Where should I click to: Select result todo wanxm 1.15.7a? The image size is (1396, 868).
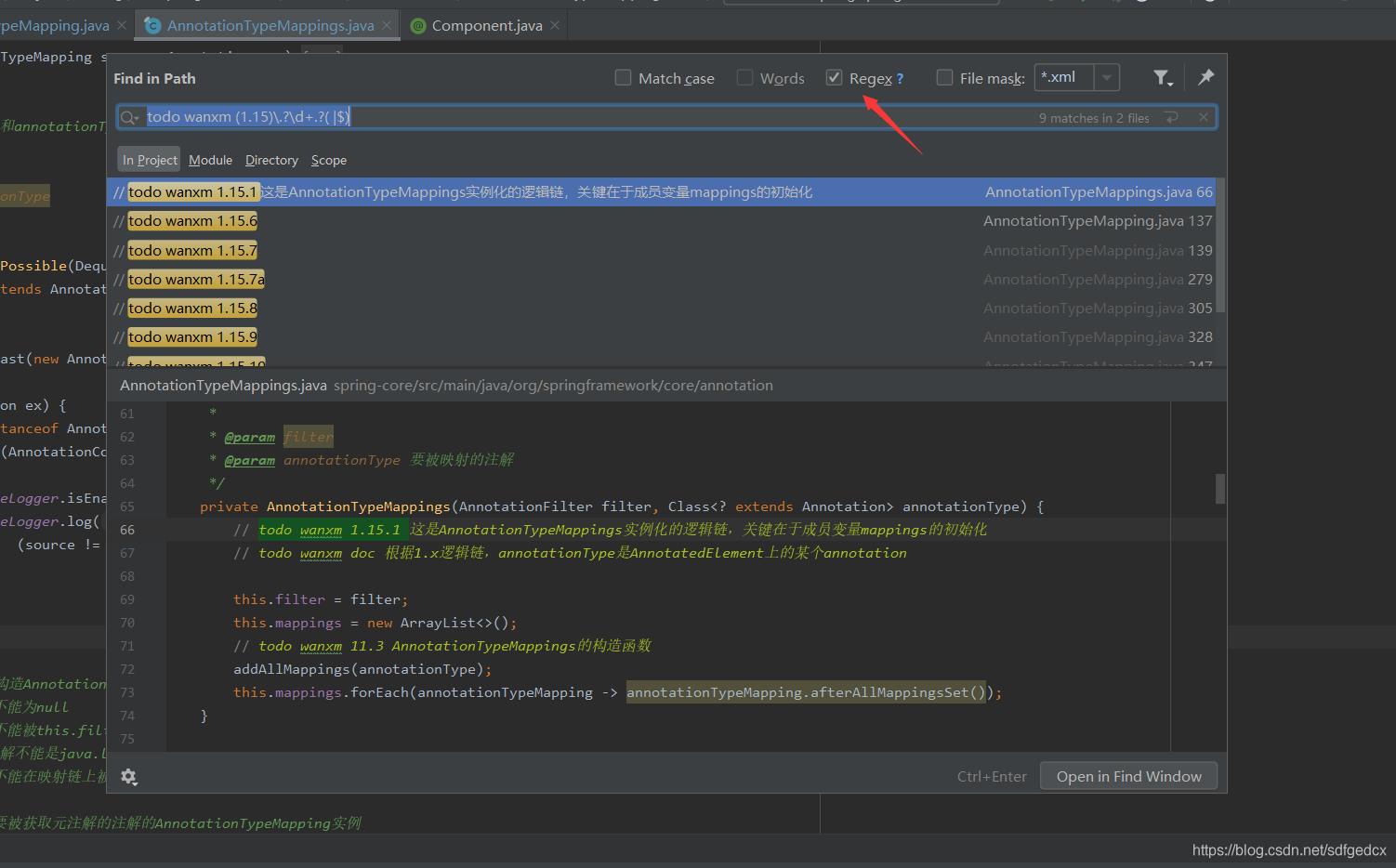point(662,280)
